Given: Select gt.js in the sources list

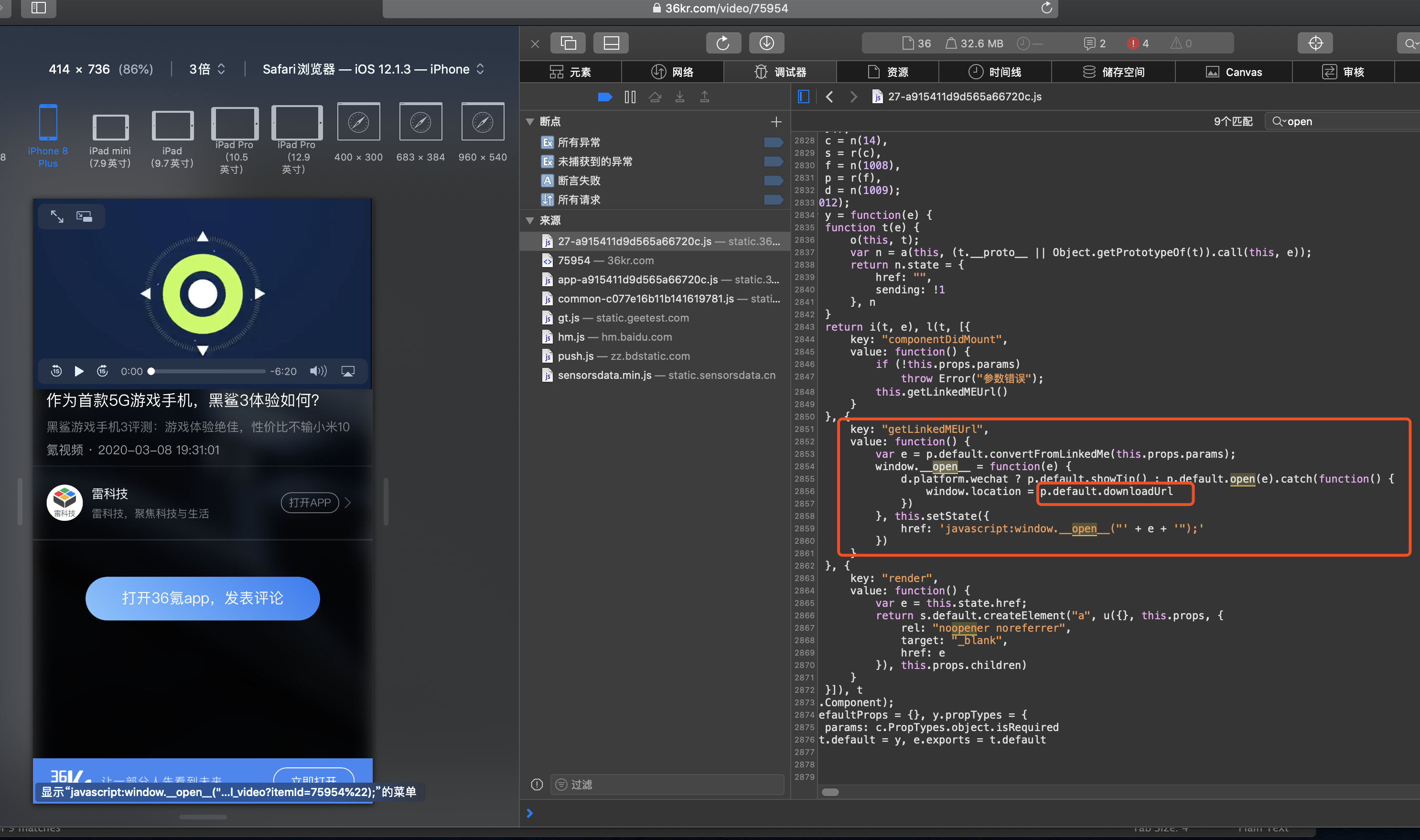Looking at the screenshot, I should coord(568,318).
